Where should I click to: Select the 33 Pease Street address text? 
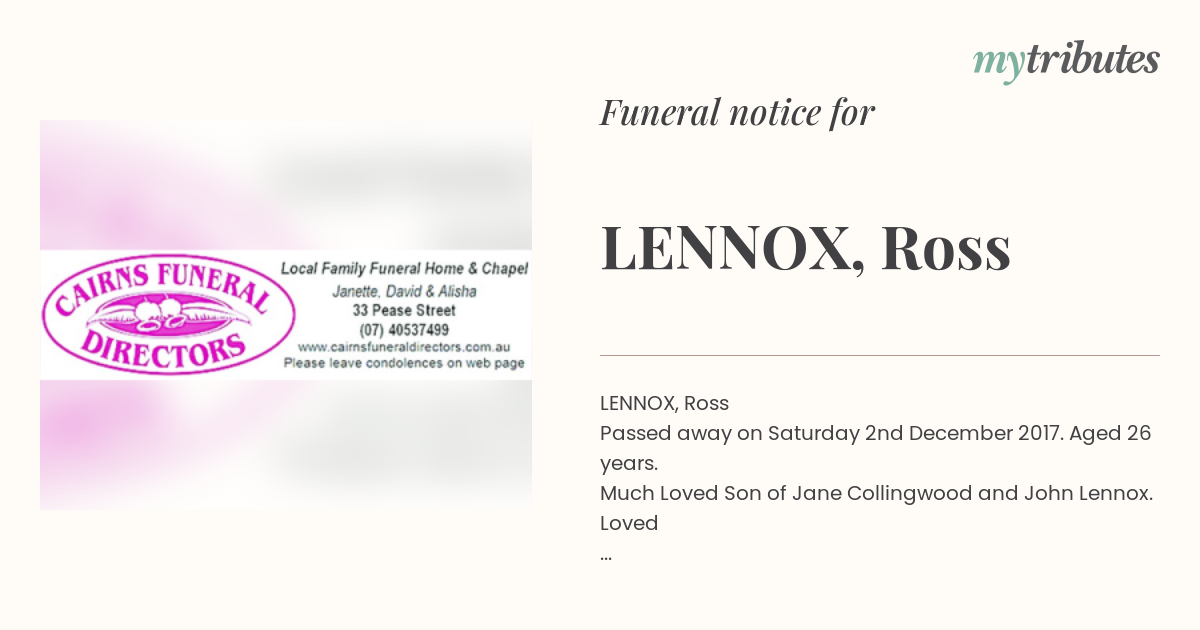(404, 310)
